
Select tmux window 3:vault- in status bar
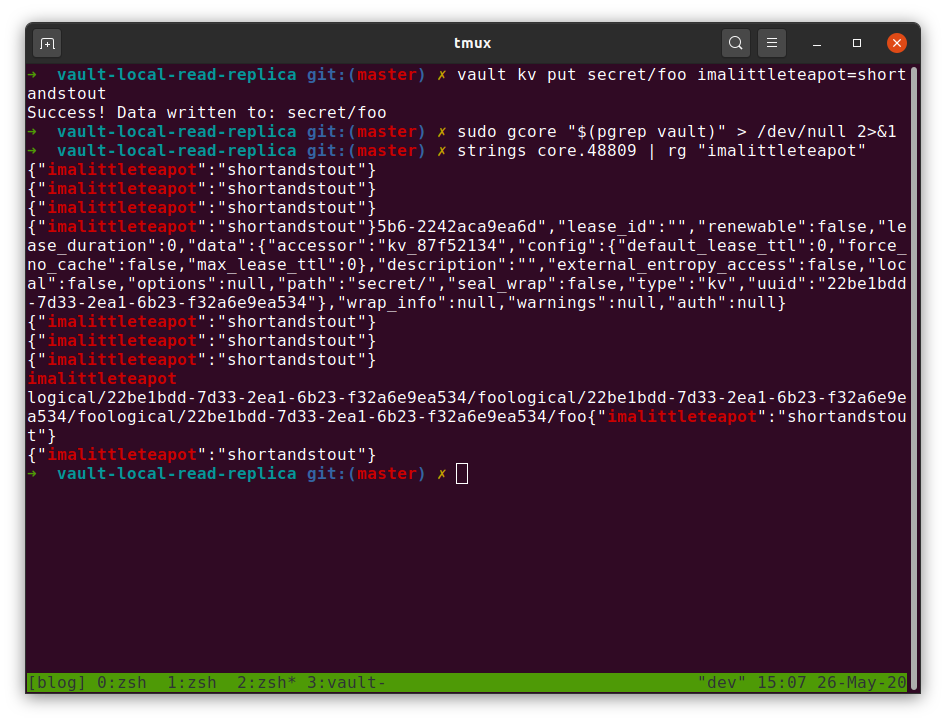coord(346,682)
